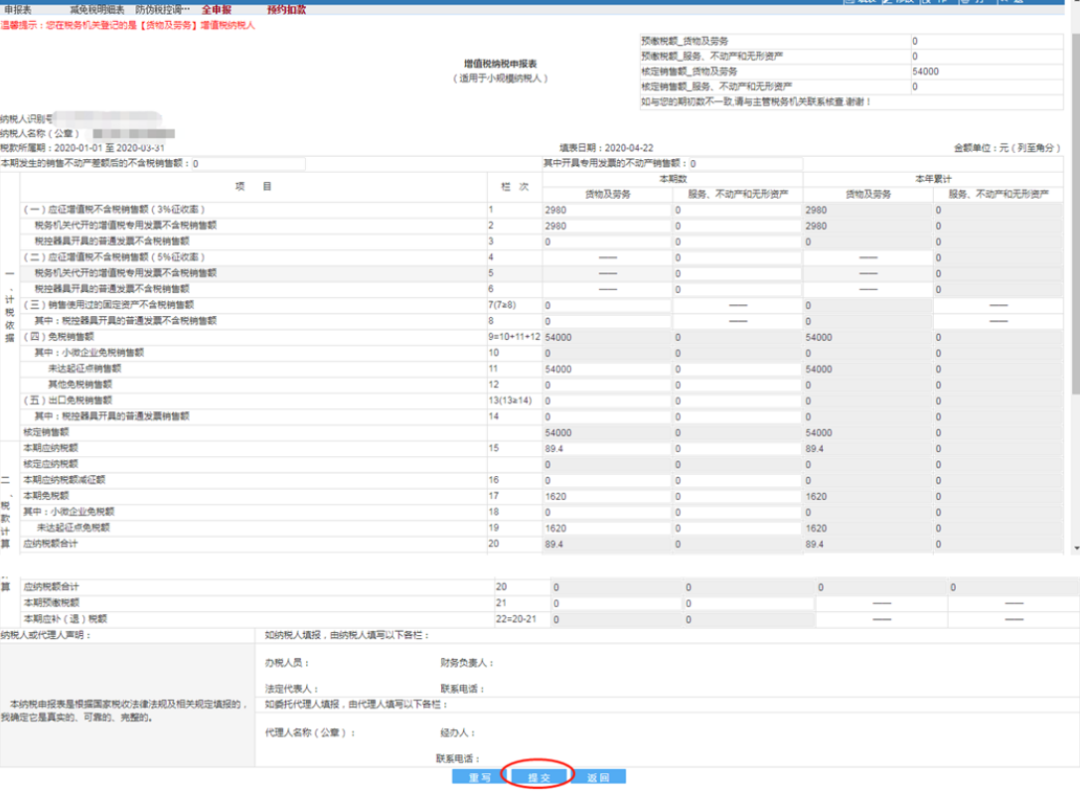The width and height of the screenshot is (1080, 797).
Task: Open the 预约扣款 menu item
Action: coord(286,9)
